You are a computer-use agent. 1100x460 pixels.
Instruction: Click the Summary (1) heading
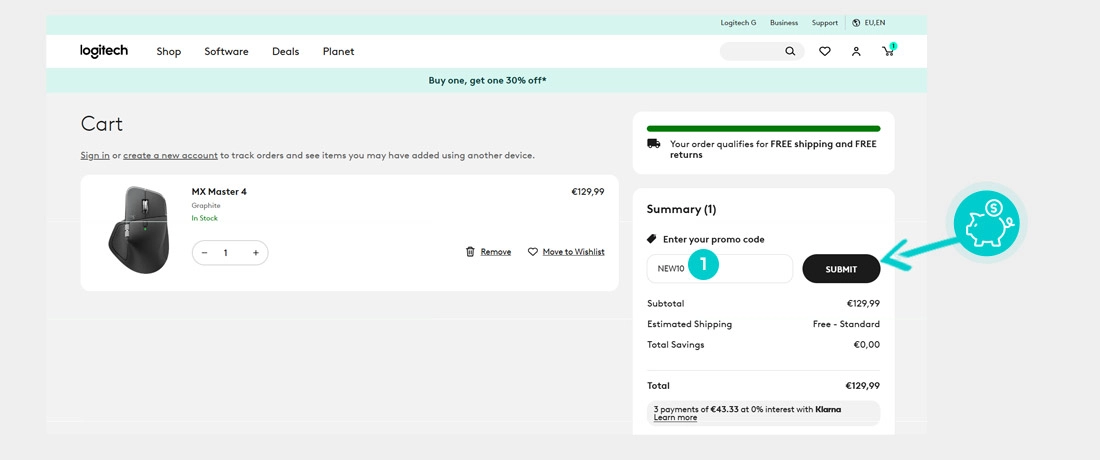click(681, 209)
